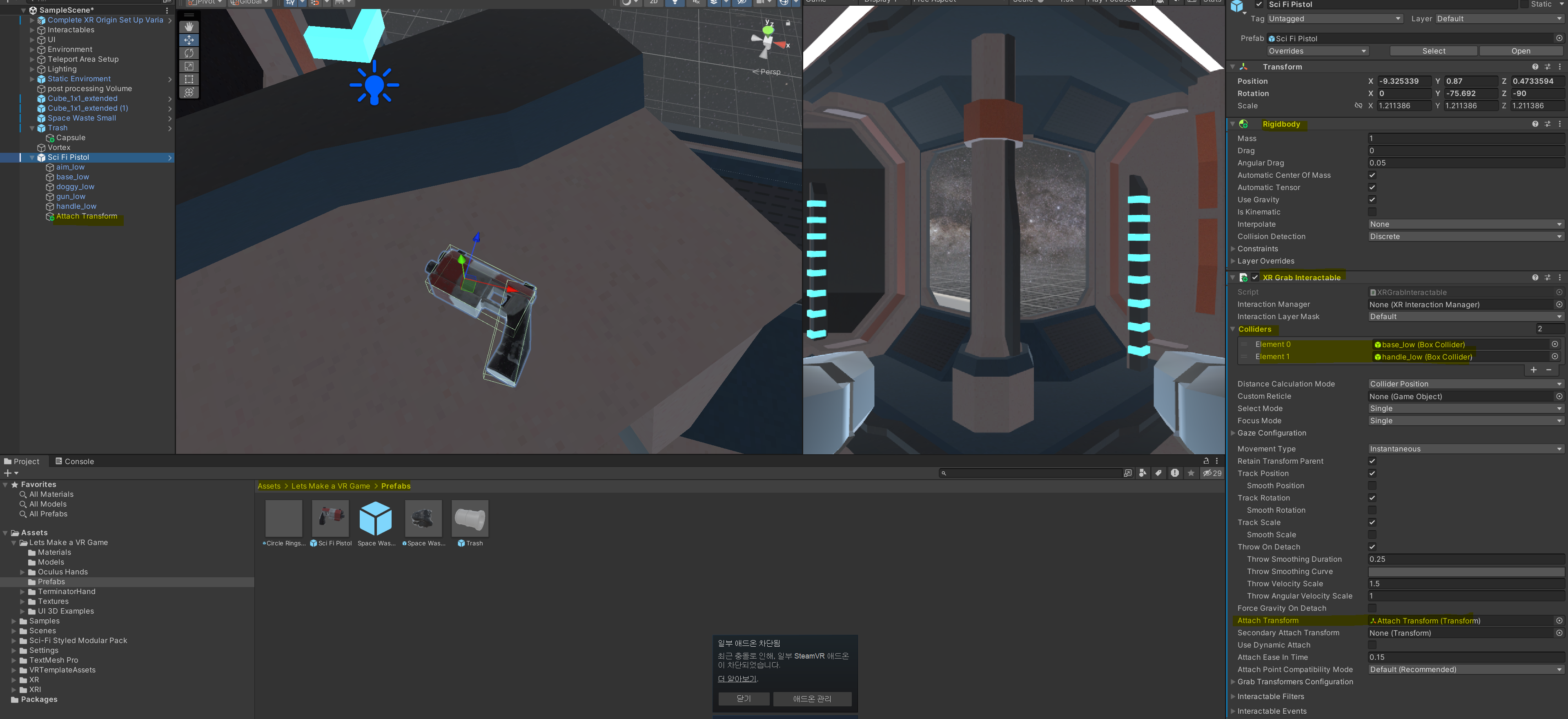This screenshot has height=719, width=1568.
Task: Click the 더 알아보기 learn more link
Action: [x=737, y=679]
